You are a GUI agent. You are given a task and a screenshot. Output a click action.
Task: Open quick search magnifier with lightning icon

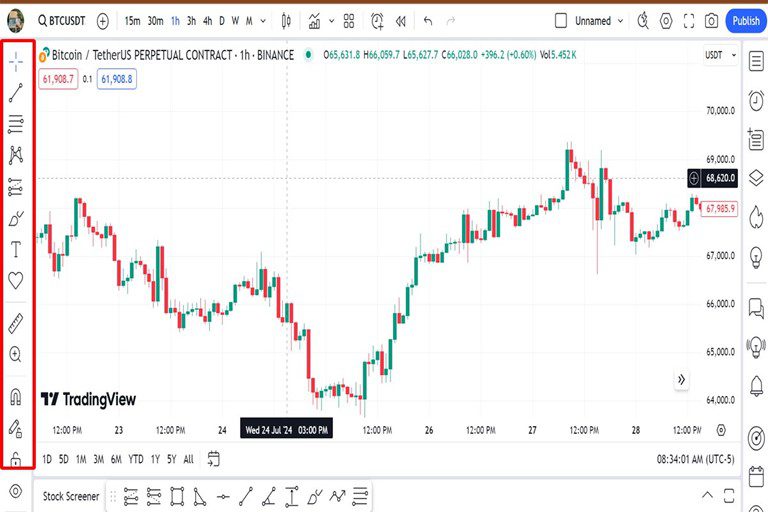(x=643, y=21)
